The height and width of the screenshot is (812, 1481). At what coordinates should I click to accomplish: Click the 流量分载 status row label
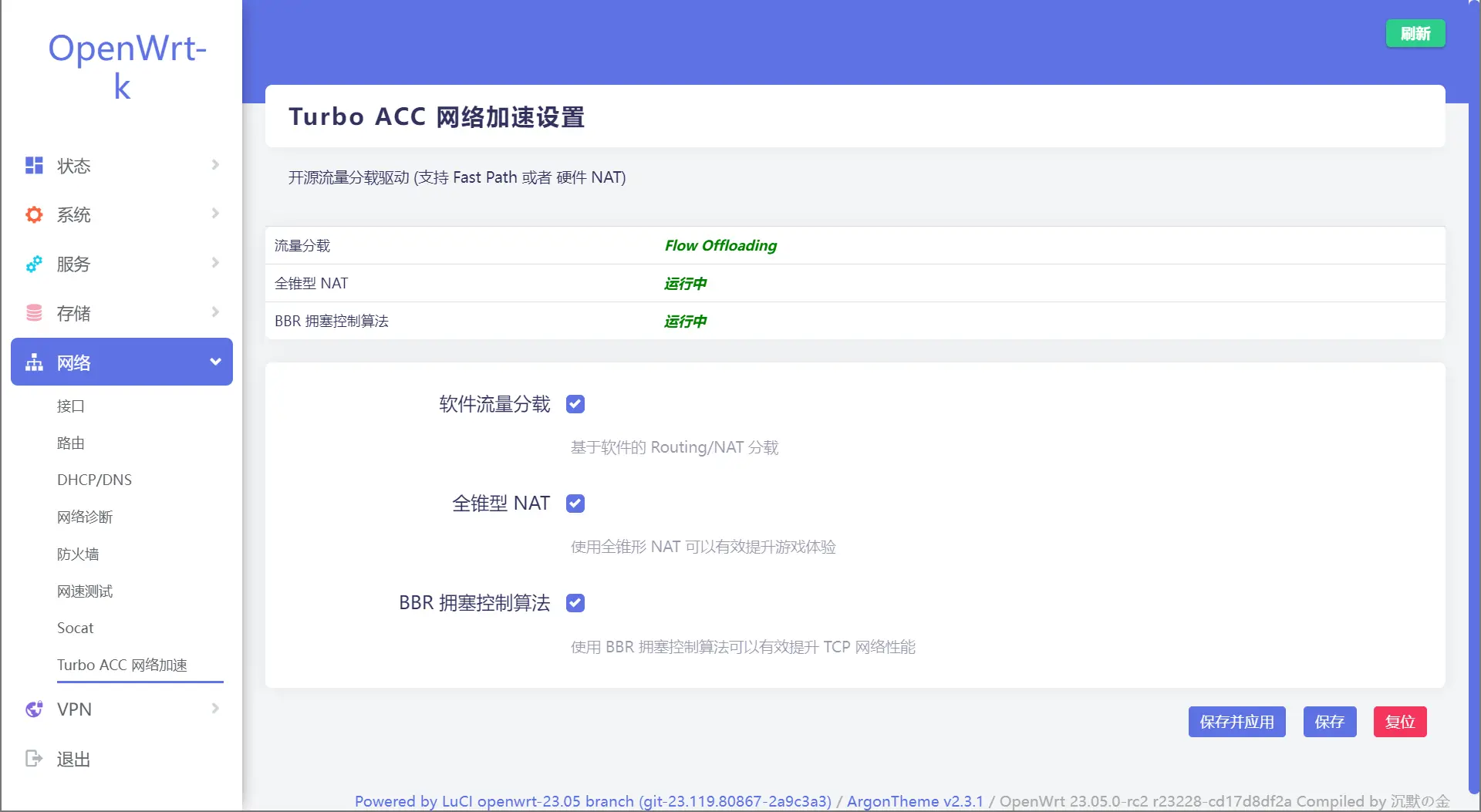coord(302,245)
